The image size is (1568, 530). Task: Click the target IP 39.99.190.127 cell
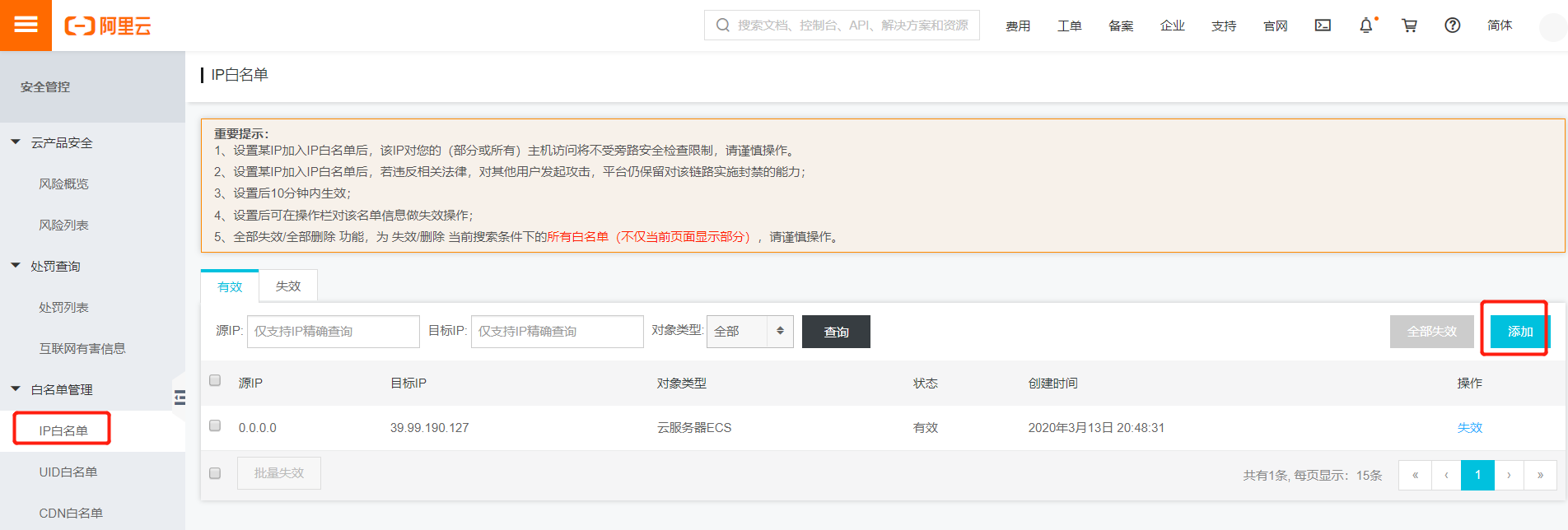pyautogui.click(x=429, y=428)
